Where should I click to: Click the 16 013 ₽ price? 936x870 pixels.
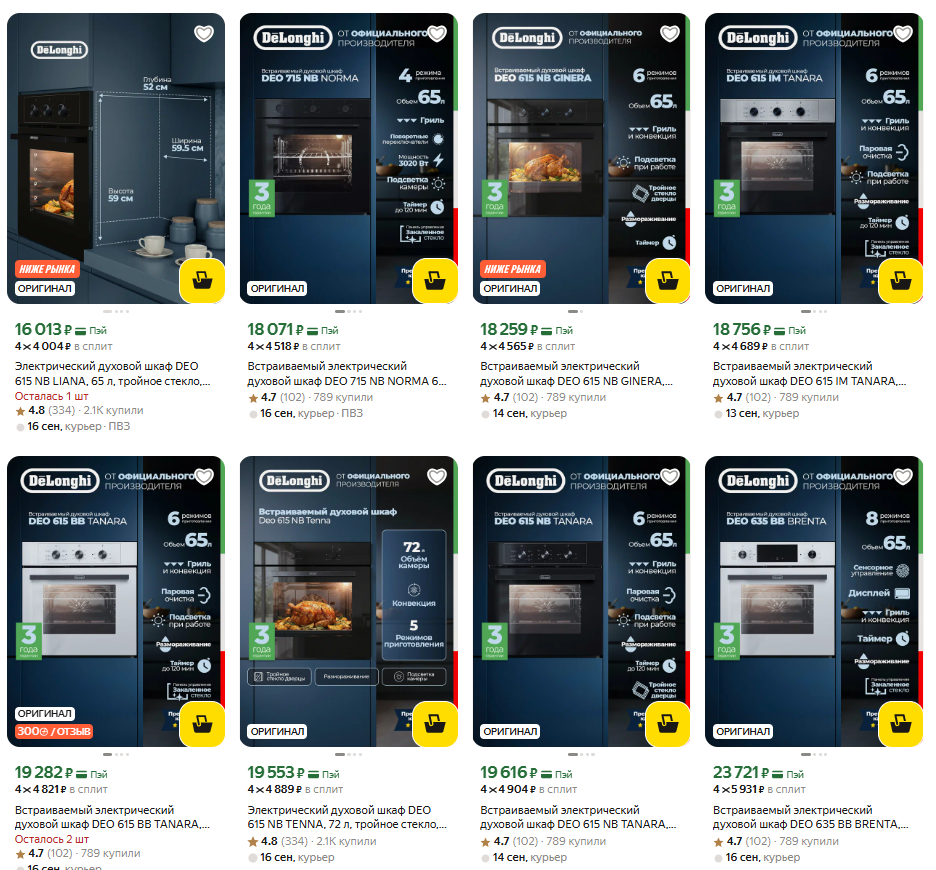43,330
